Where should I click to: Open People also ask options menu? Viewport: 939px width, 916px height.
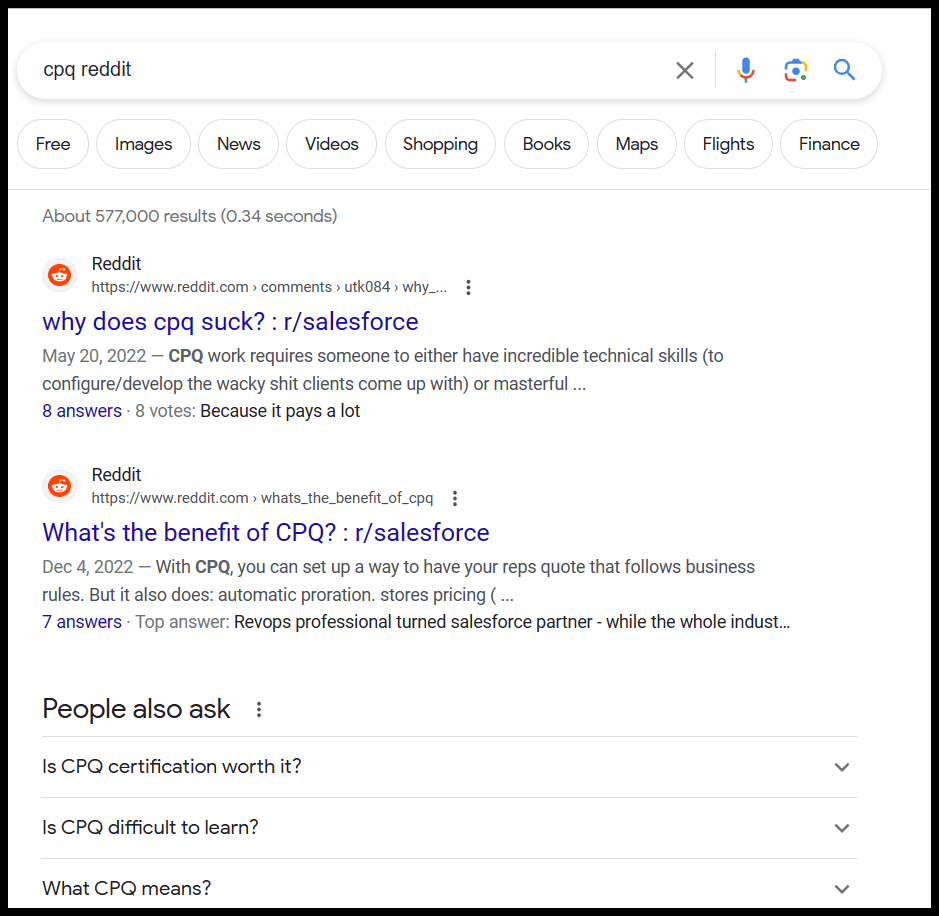tap(259, 710)
